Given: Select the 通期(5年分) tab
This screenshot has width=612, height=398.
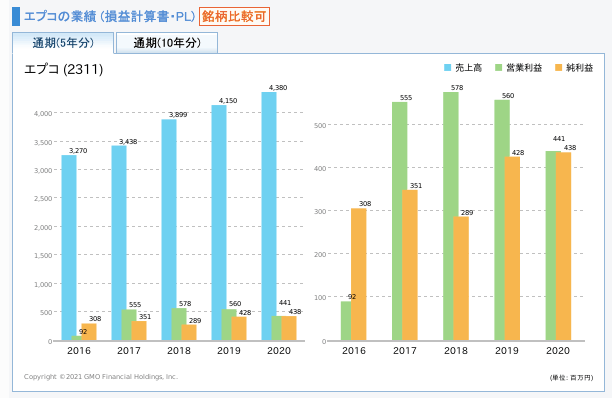Looking at the screenshot, I should point(63,43).
